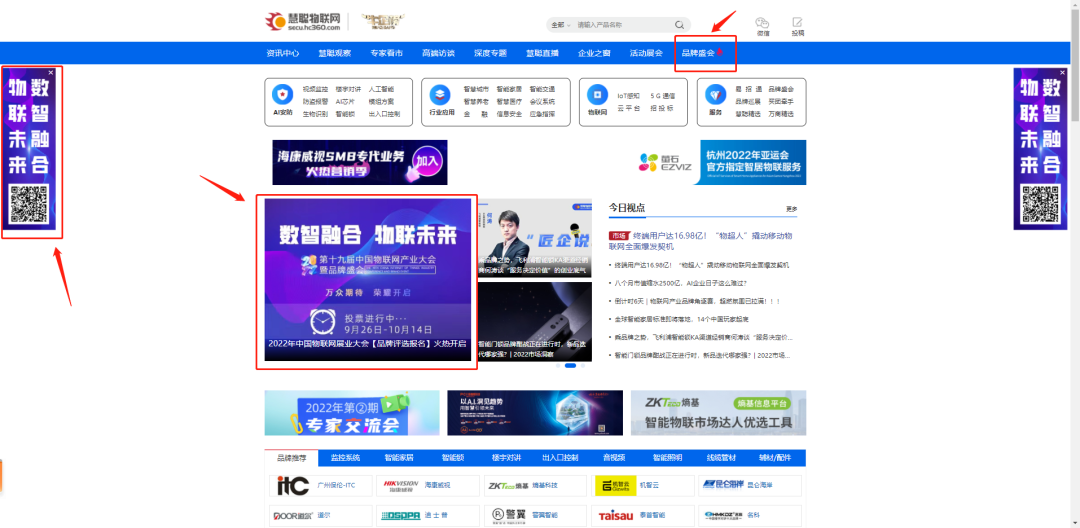Click the yellow 机智云 Gizwits logo
This screenshot has height=528, width=1080.
point(615,485)
